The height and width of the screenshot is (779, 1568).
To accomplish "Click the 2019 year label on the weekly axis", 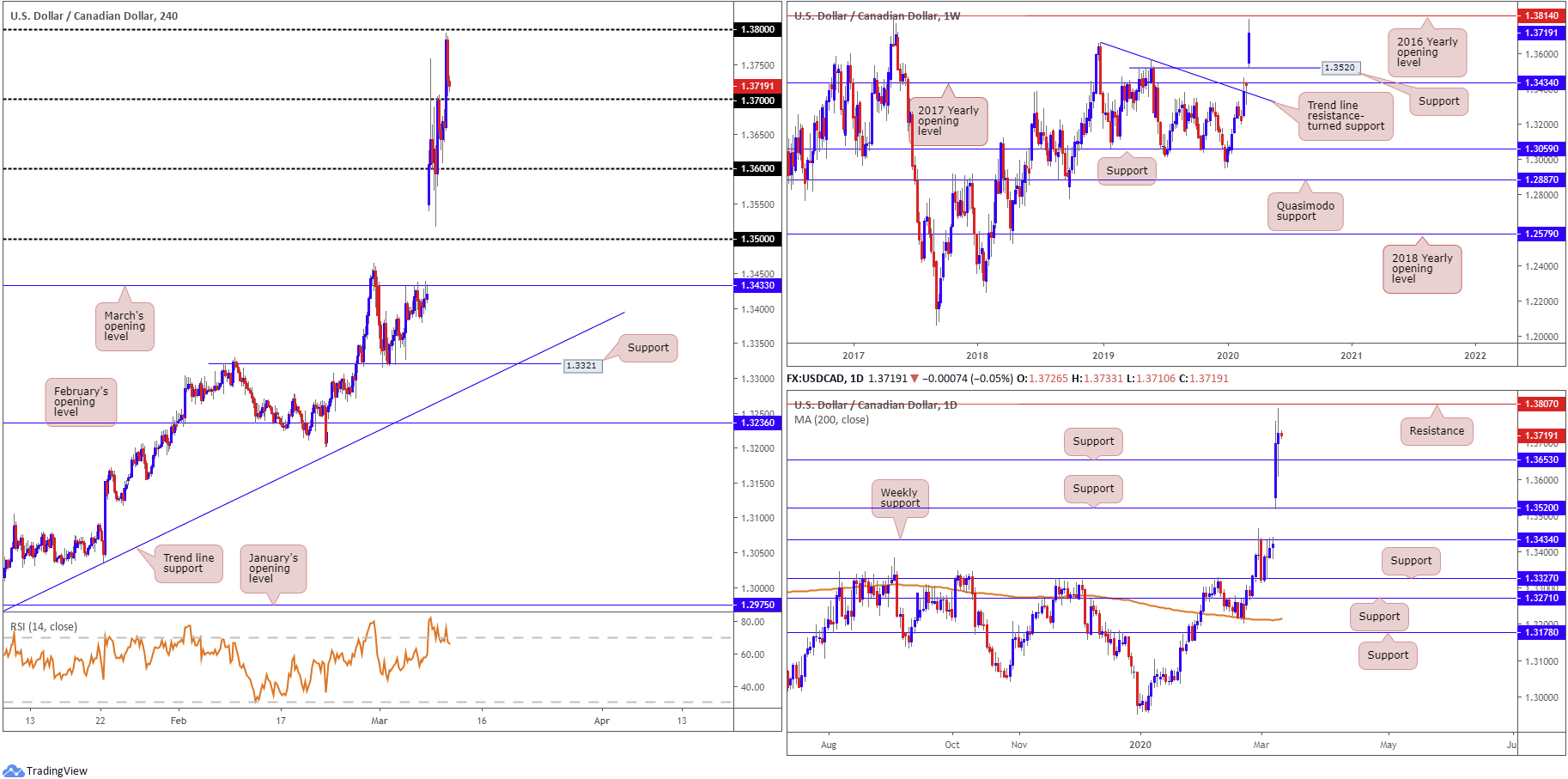I will click(1103, 356).
